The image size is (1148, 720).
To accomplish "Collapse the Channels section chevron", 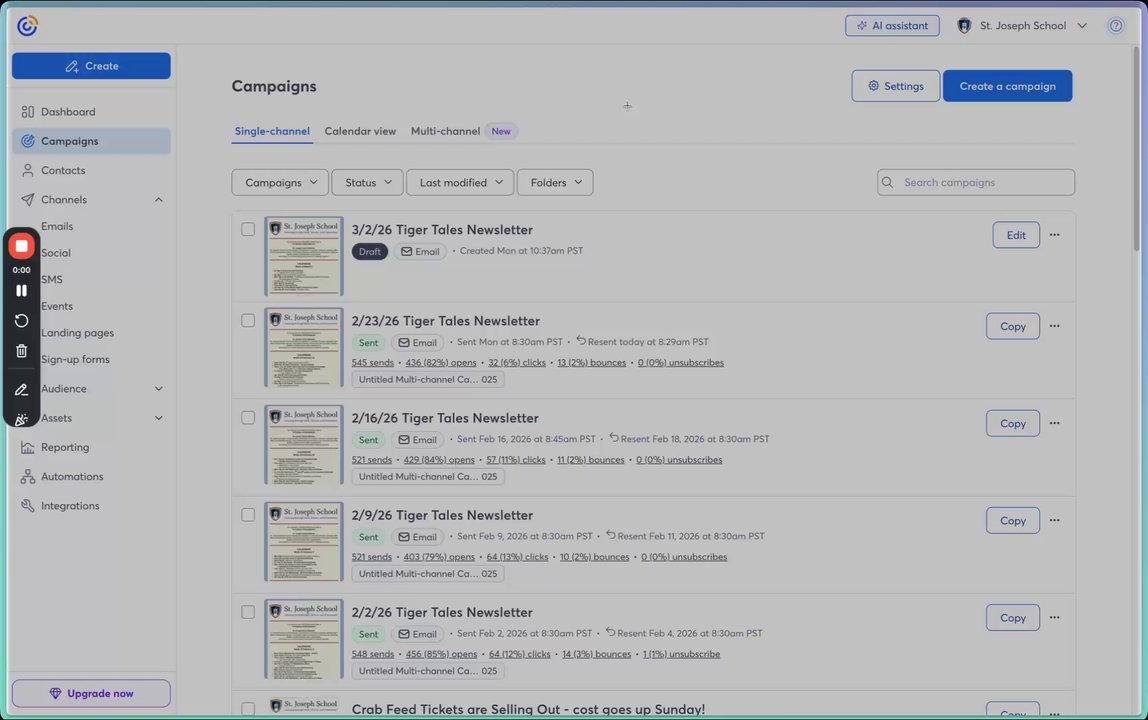I will tap(158, 199).
